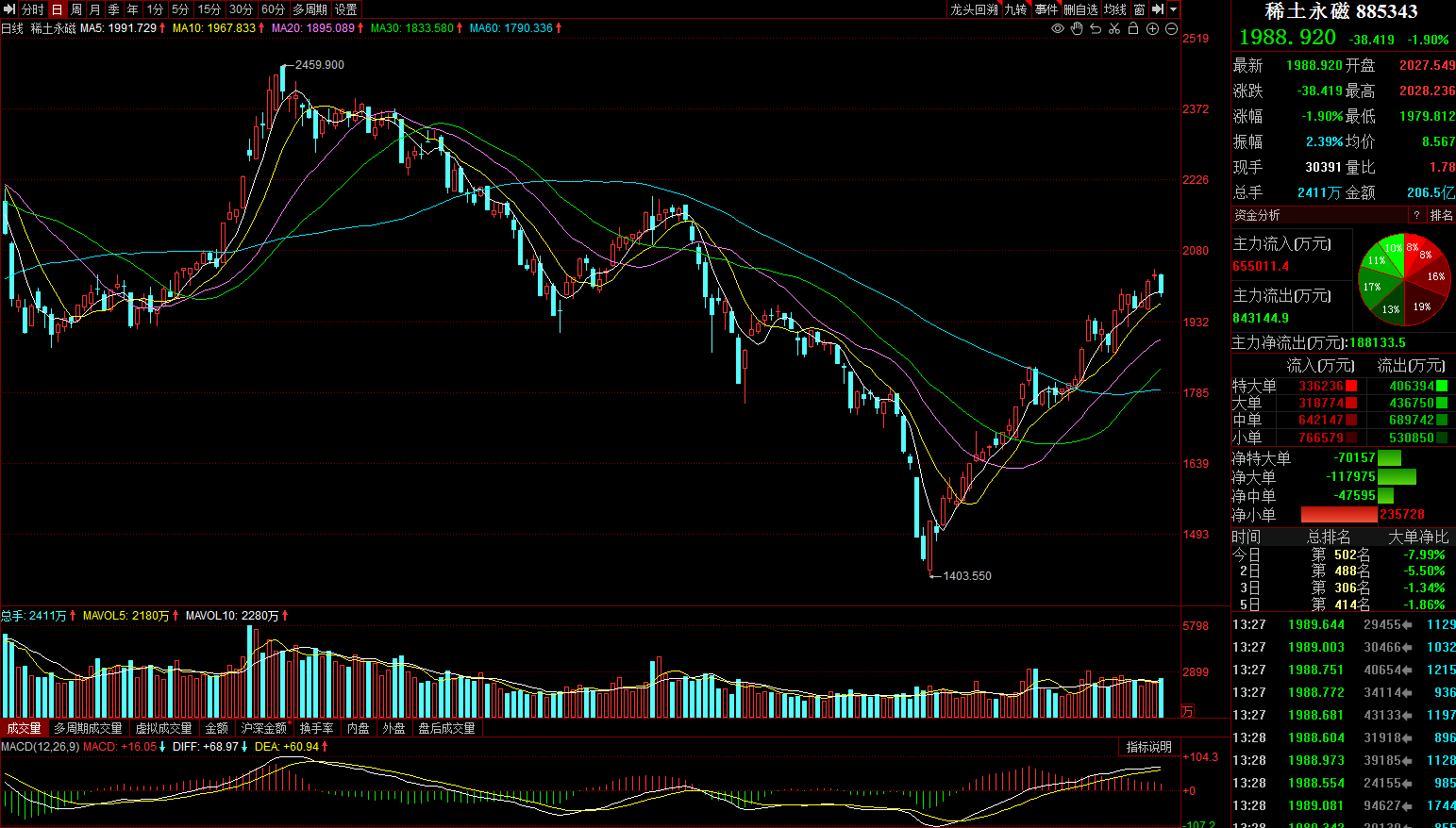
Task: Open 多周期 multi-period view
Action: (310, 9)
